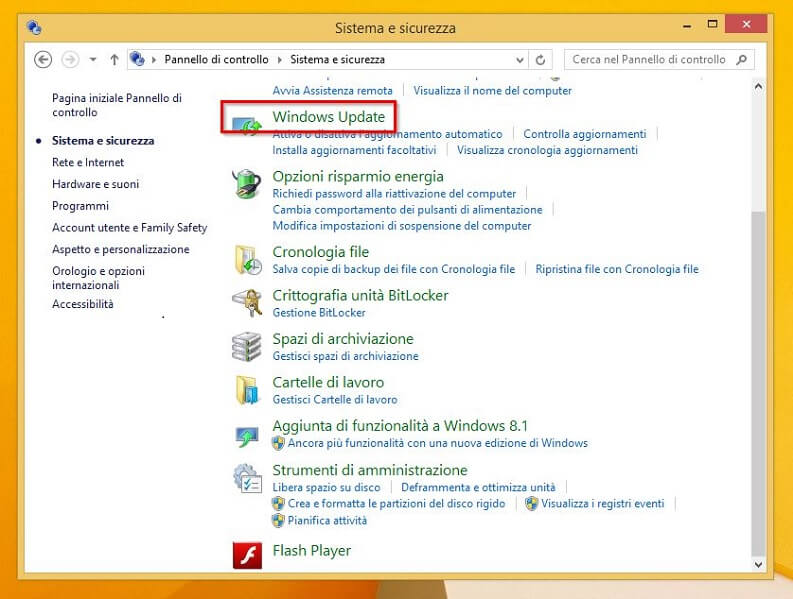Click the Opzioni risparmio energia battery icon
The height and width of the screenshot is (599, 793).
246,184
